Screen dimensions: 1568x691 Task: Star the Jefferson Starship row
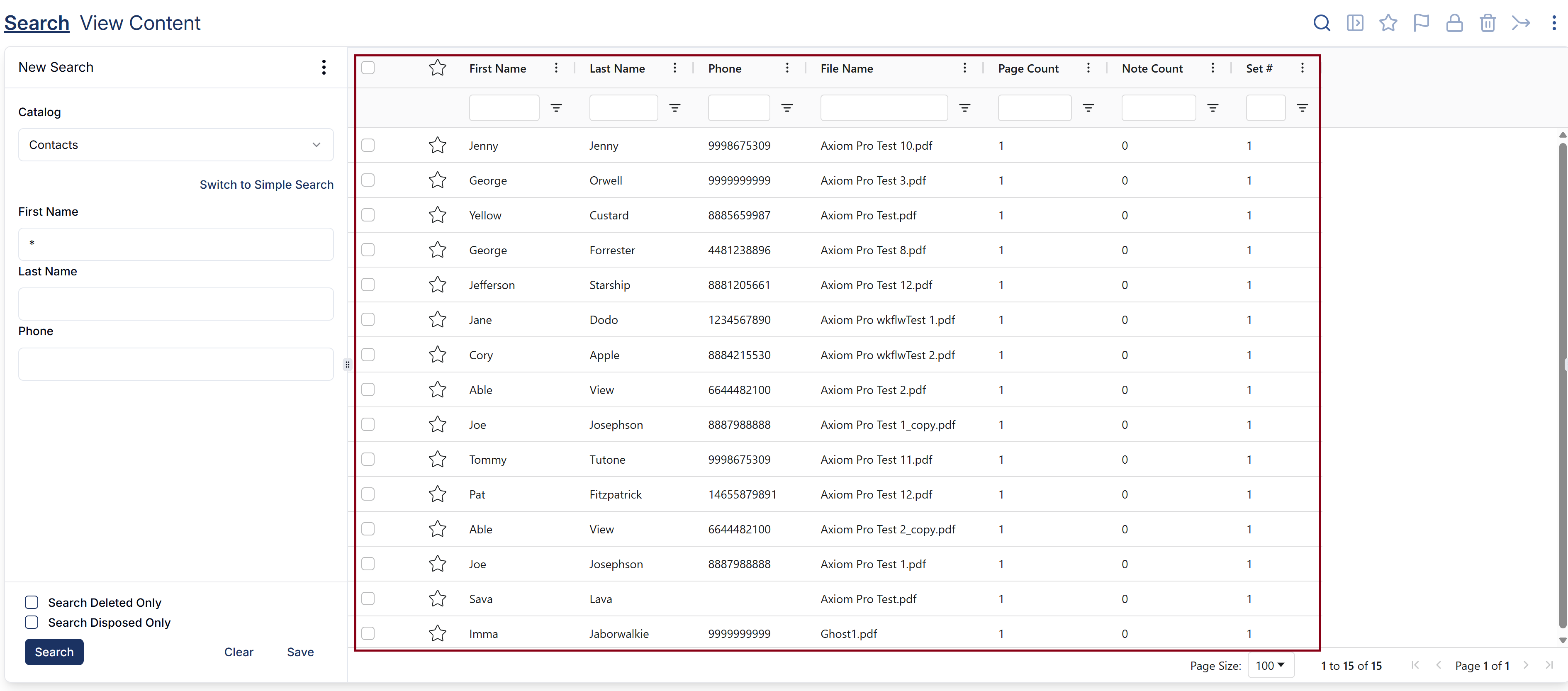coord(438,284)
